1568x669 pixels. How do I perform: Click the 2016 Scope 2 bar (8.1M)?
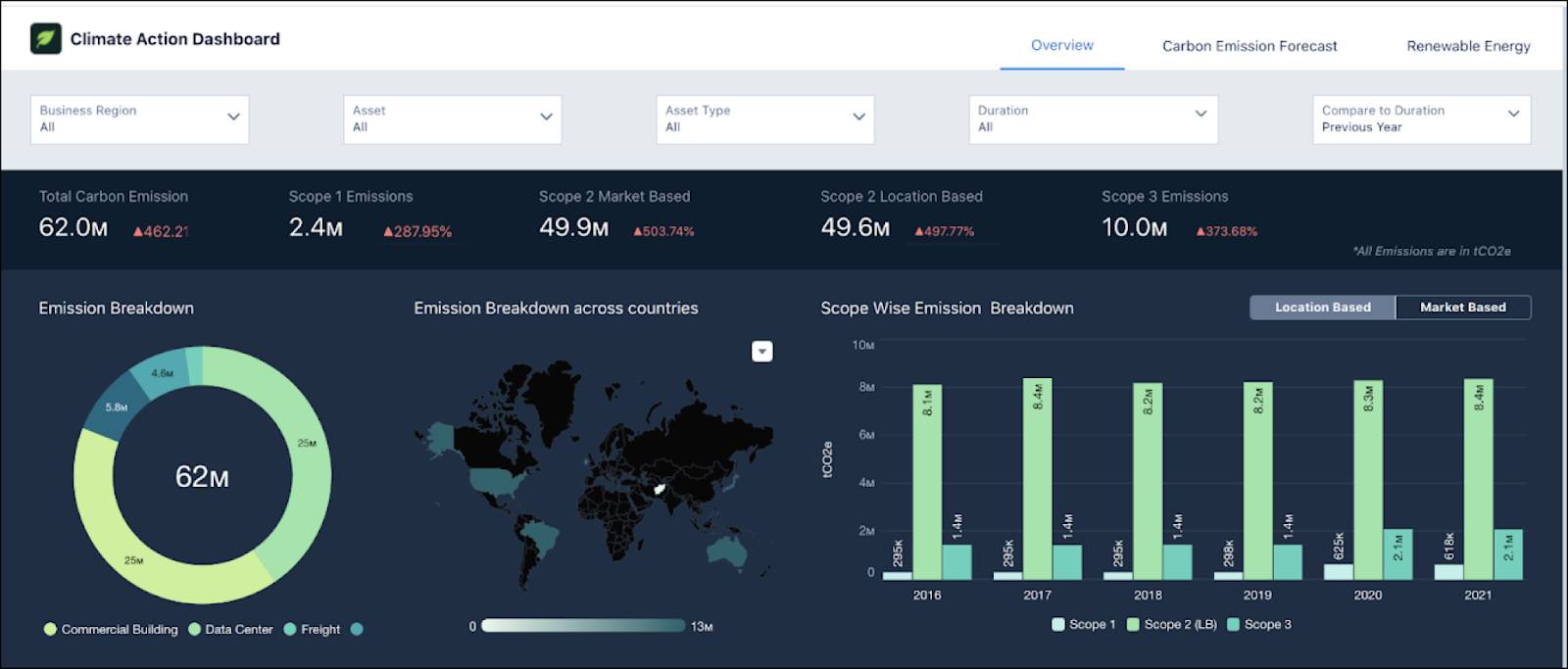pos(927,482)
